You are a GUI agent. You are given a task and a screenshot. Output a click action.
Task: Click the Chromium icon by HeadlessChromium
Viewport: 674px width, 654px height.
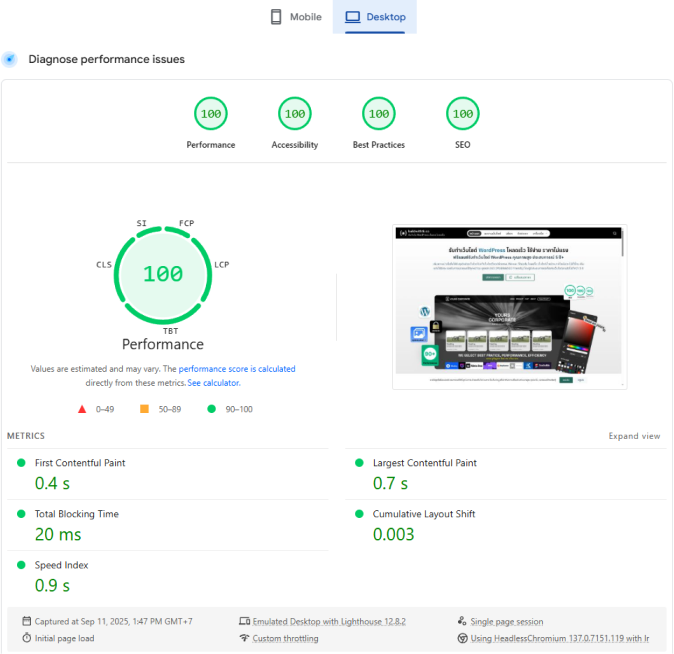pos(463,638)
